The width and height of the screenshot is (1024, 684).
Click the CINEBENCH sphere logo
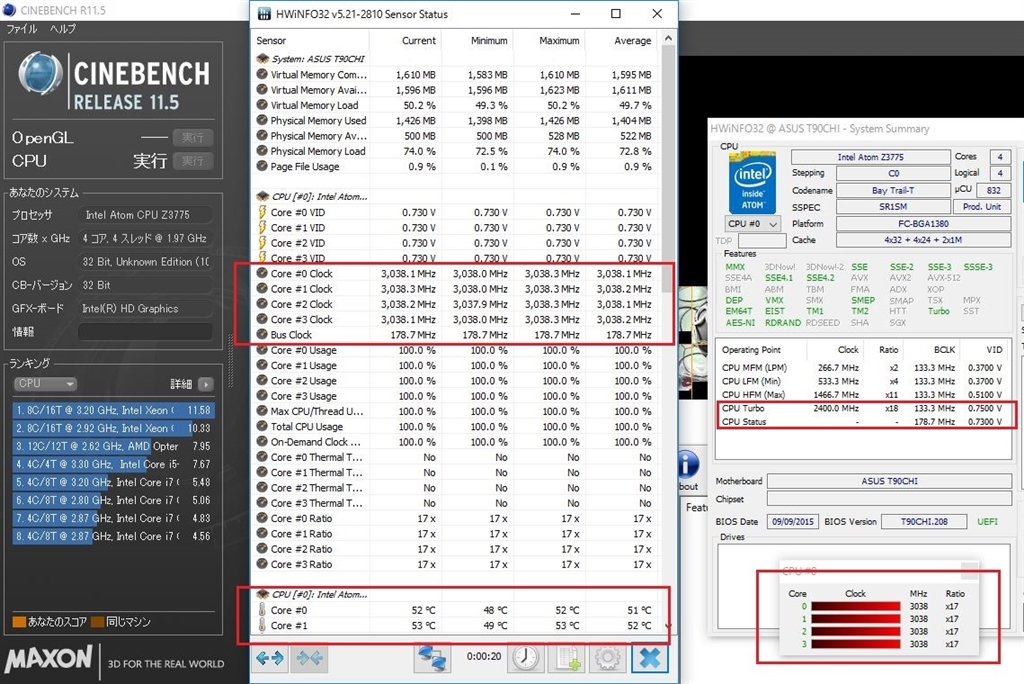pyautogui.click(x=40, y=74)
